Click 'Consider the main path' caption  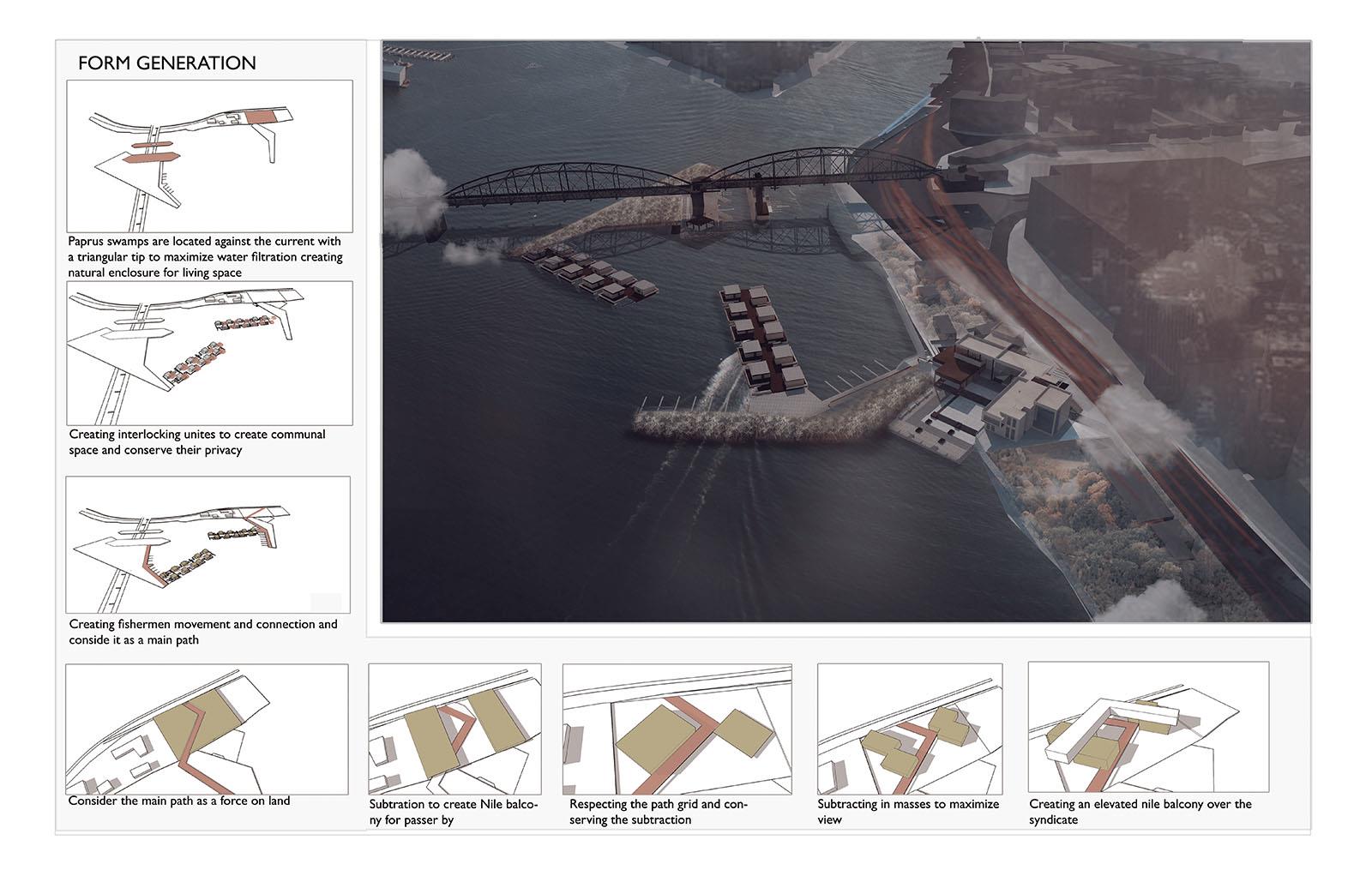[179, 801]
